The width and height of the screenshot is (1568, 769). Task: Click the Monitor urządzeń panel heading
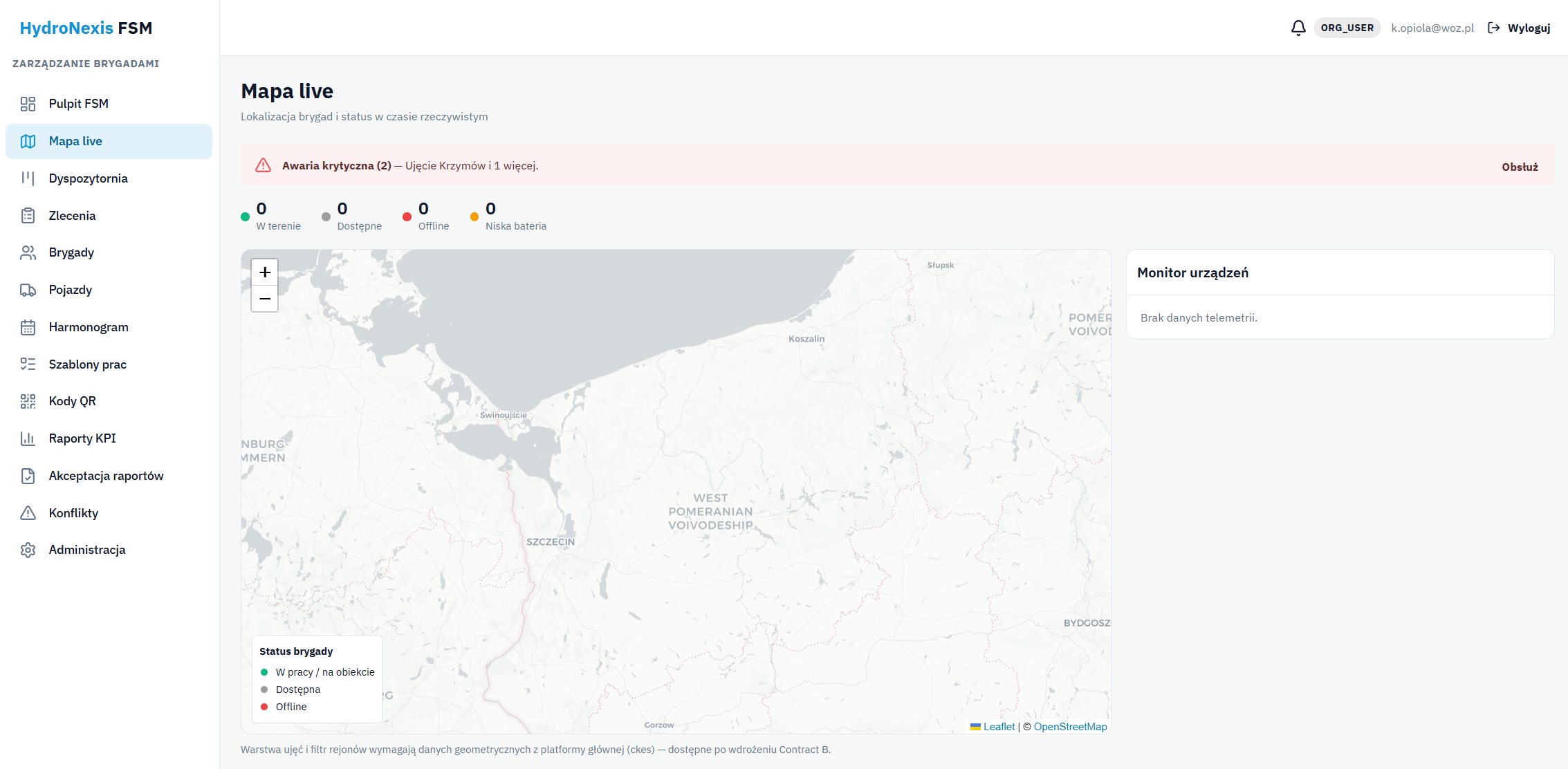(x=1193, y=272)
